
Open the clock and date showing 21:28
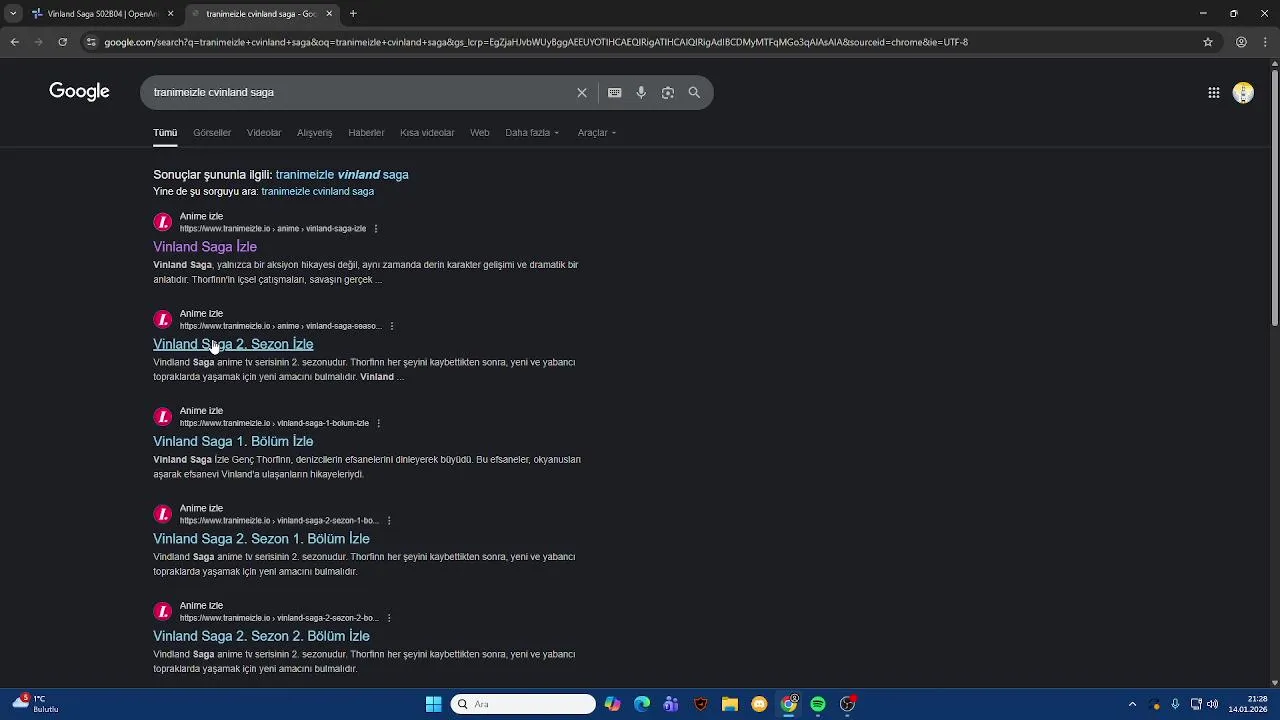1249,704
